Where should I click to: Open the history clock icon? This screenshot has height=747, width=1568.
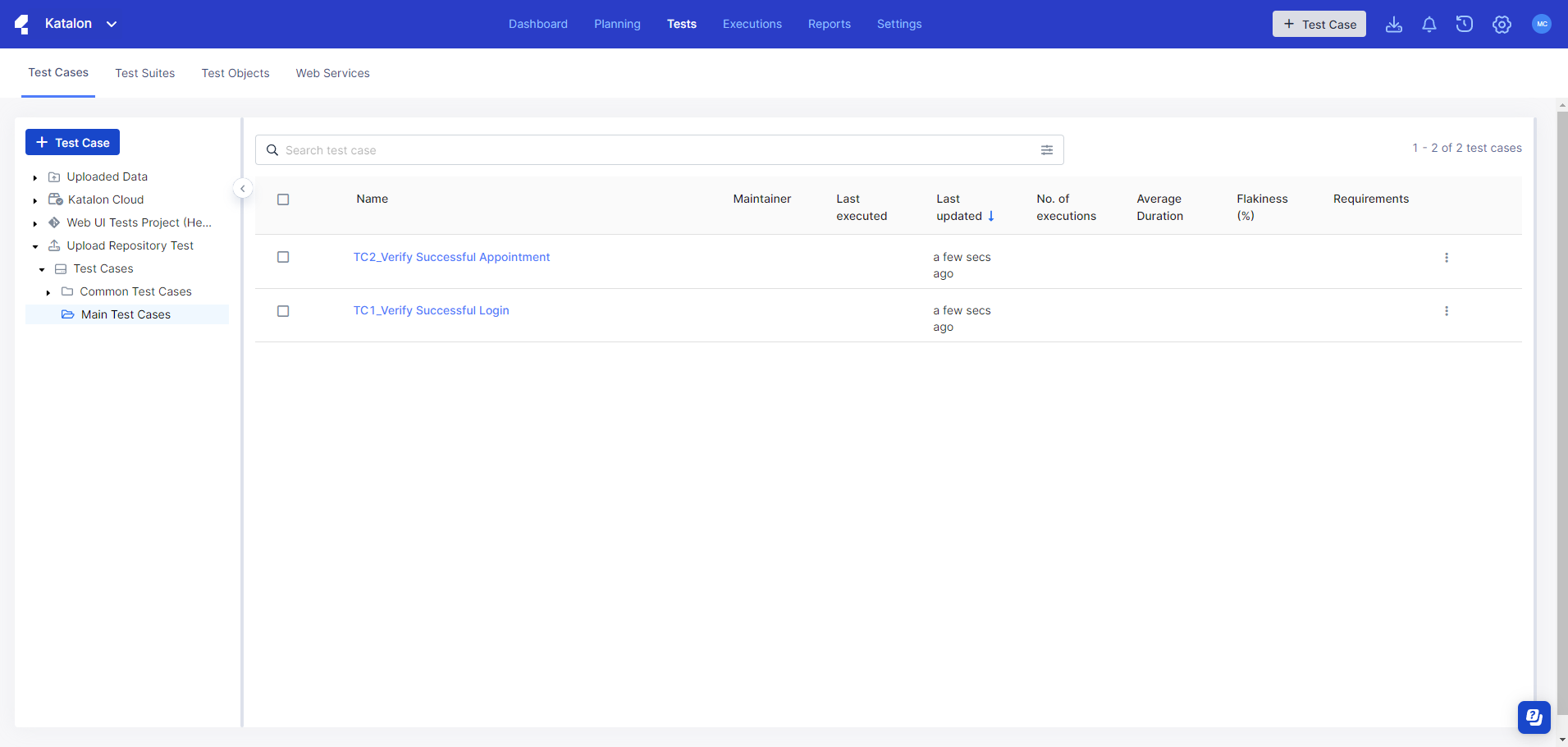click(x=1464, y=25)
